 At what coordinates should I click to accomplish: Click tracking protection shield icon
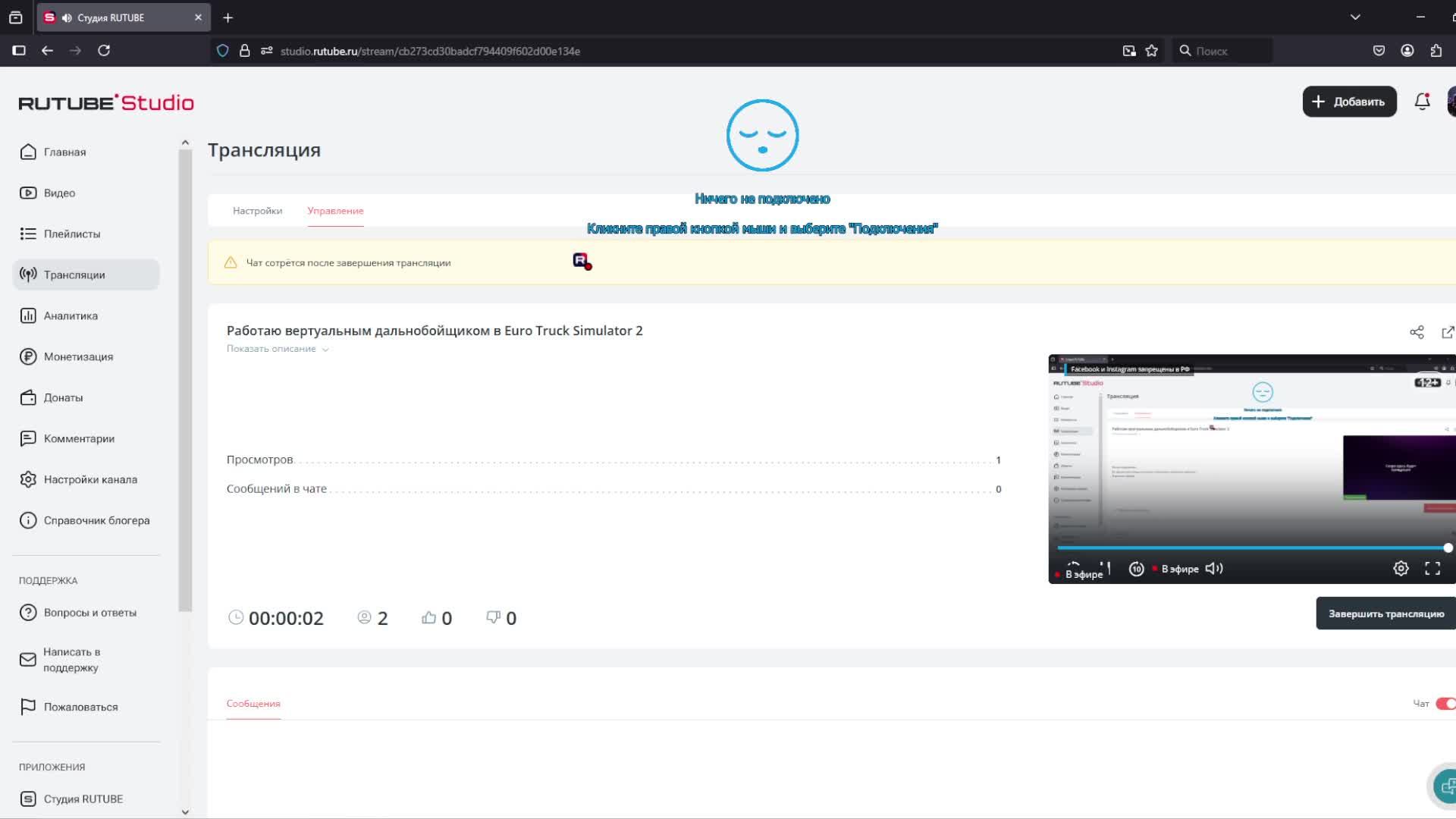pos(222,51)
